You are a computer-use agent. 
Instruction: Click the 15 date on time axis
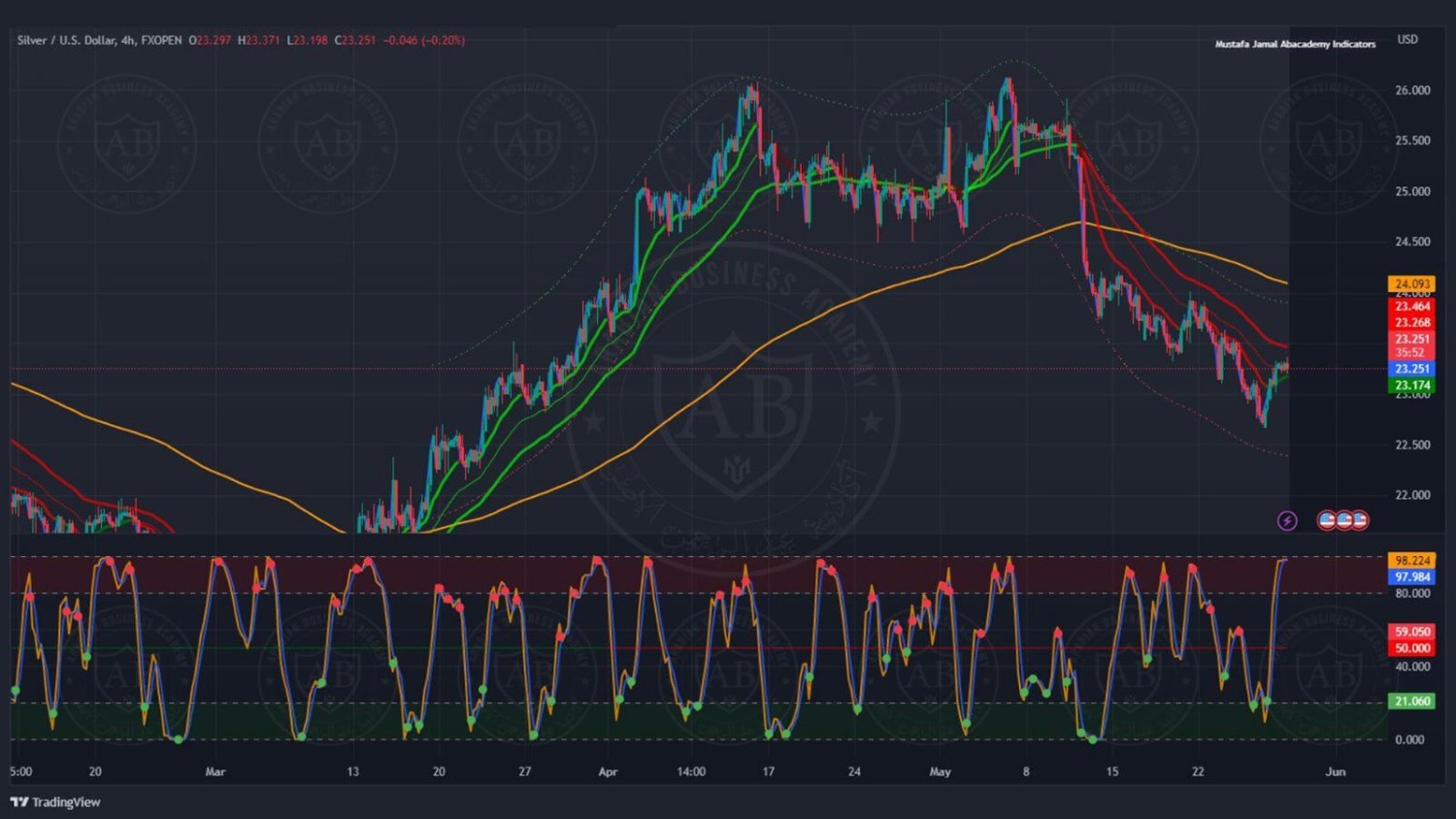(1112, 772)
